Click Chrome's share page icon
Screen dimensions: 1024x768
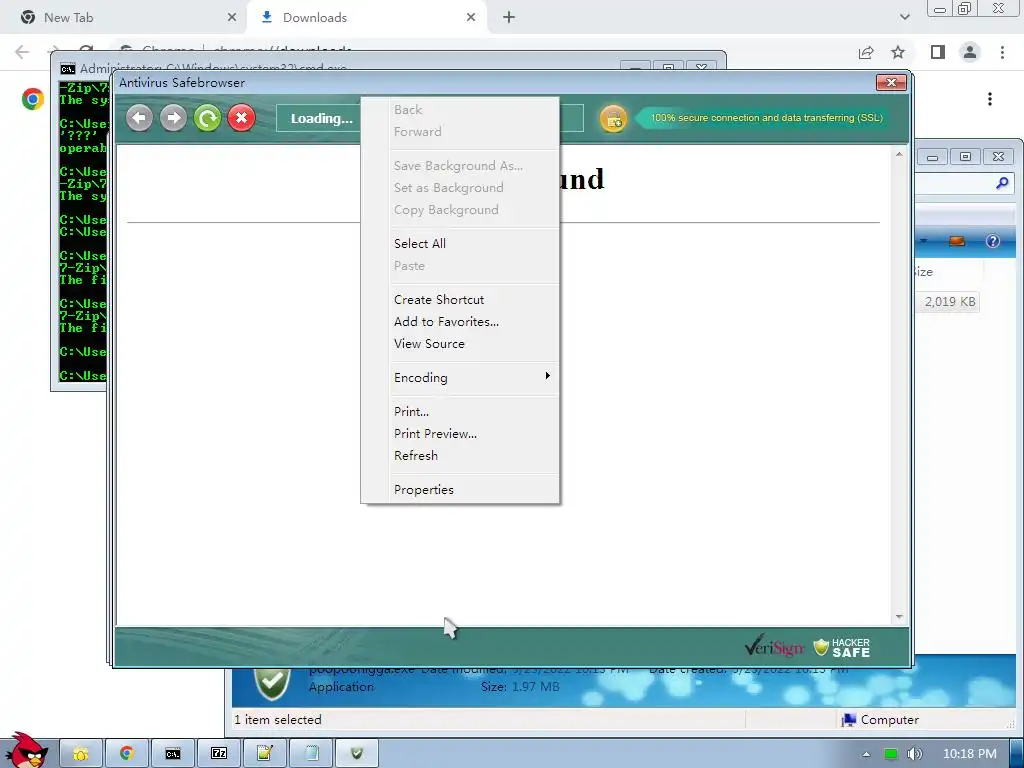(866, 52)
